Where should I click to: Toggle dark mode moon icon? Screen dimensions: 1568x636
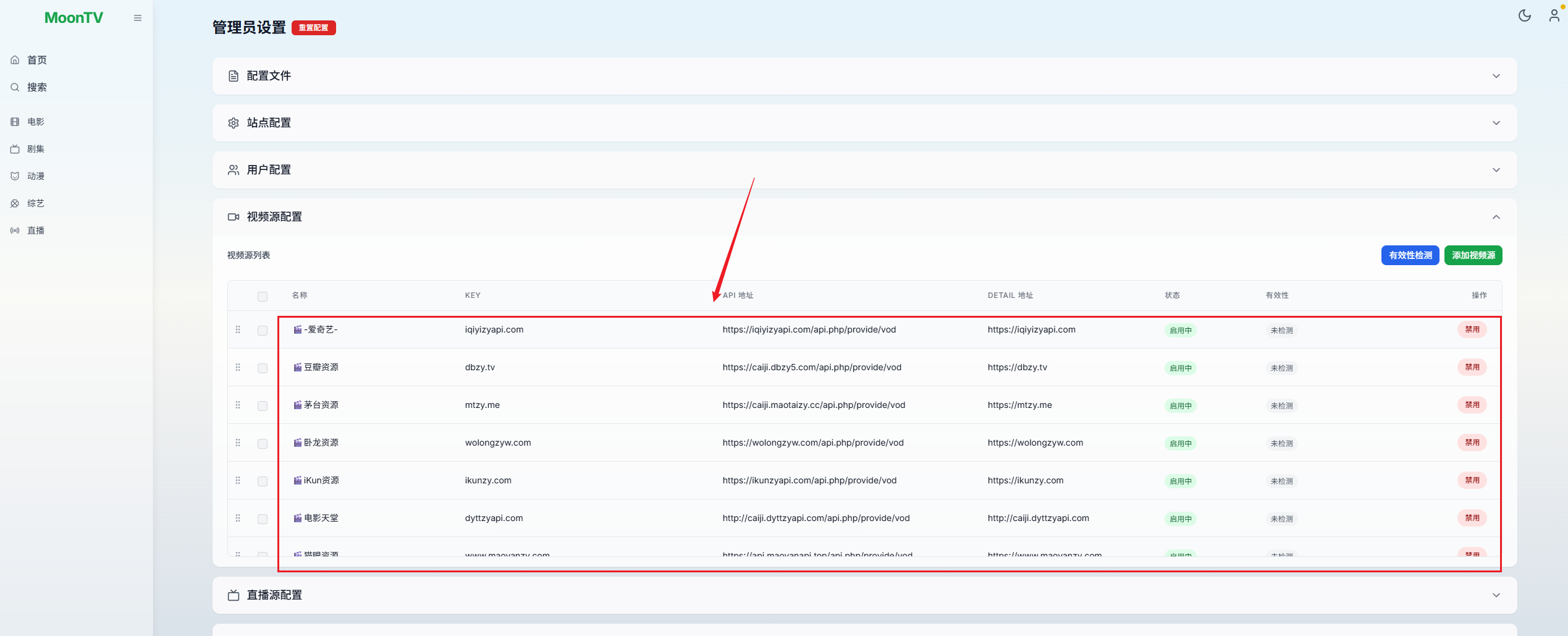[x=1524, y=16]
